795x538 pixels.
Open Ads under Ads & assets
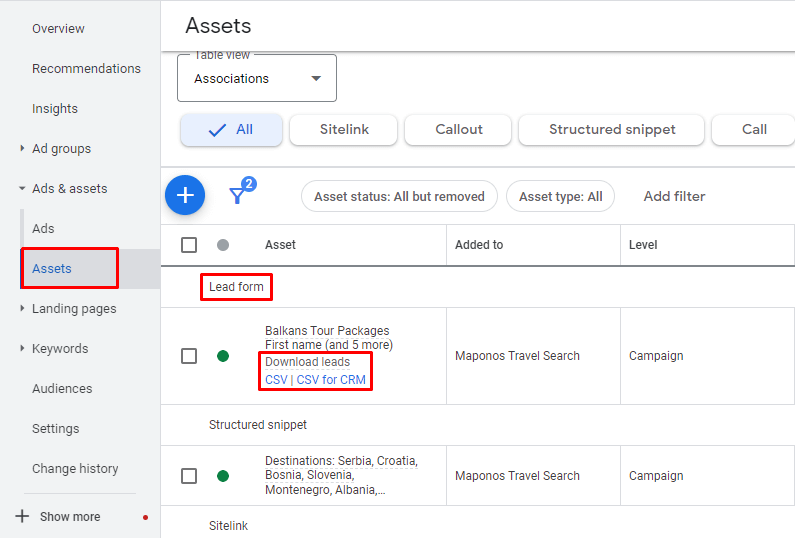(43, 229)
